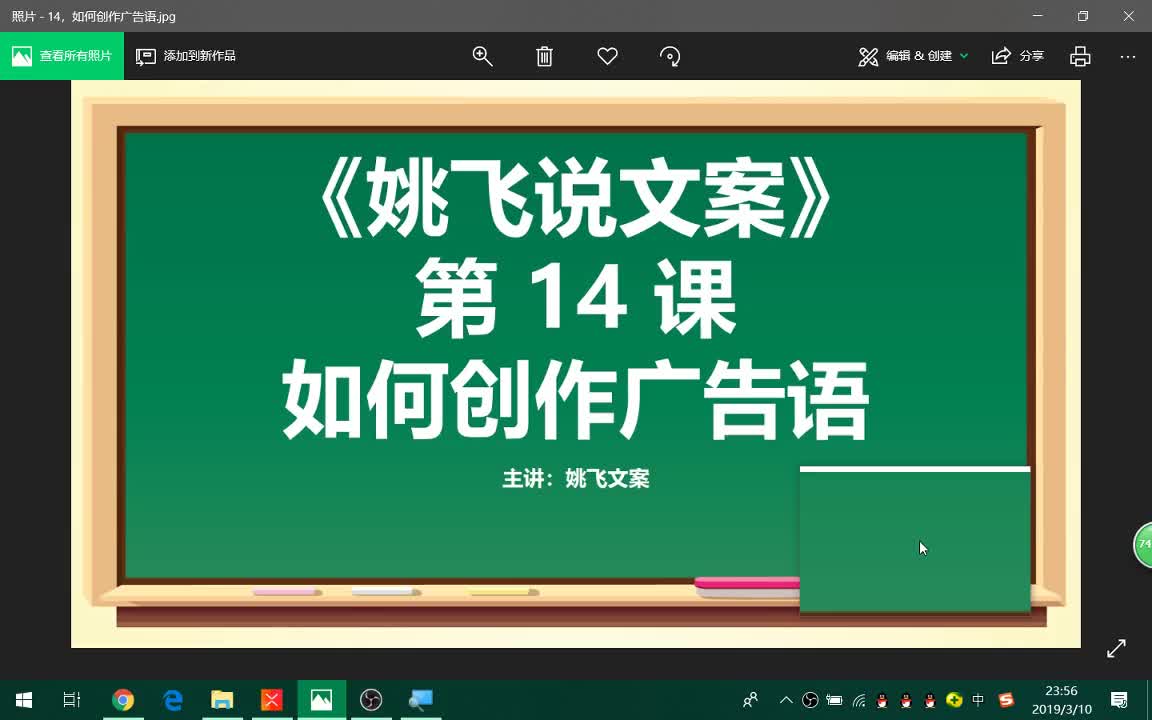Zoom into the photo with the magnifier tool

[x=483, y=56]
